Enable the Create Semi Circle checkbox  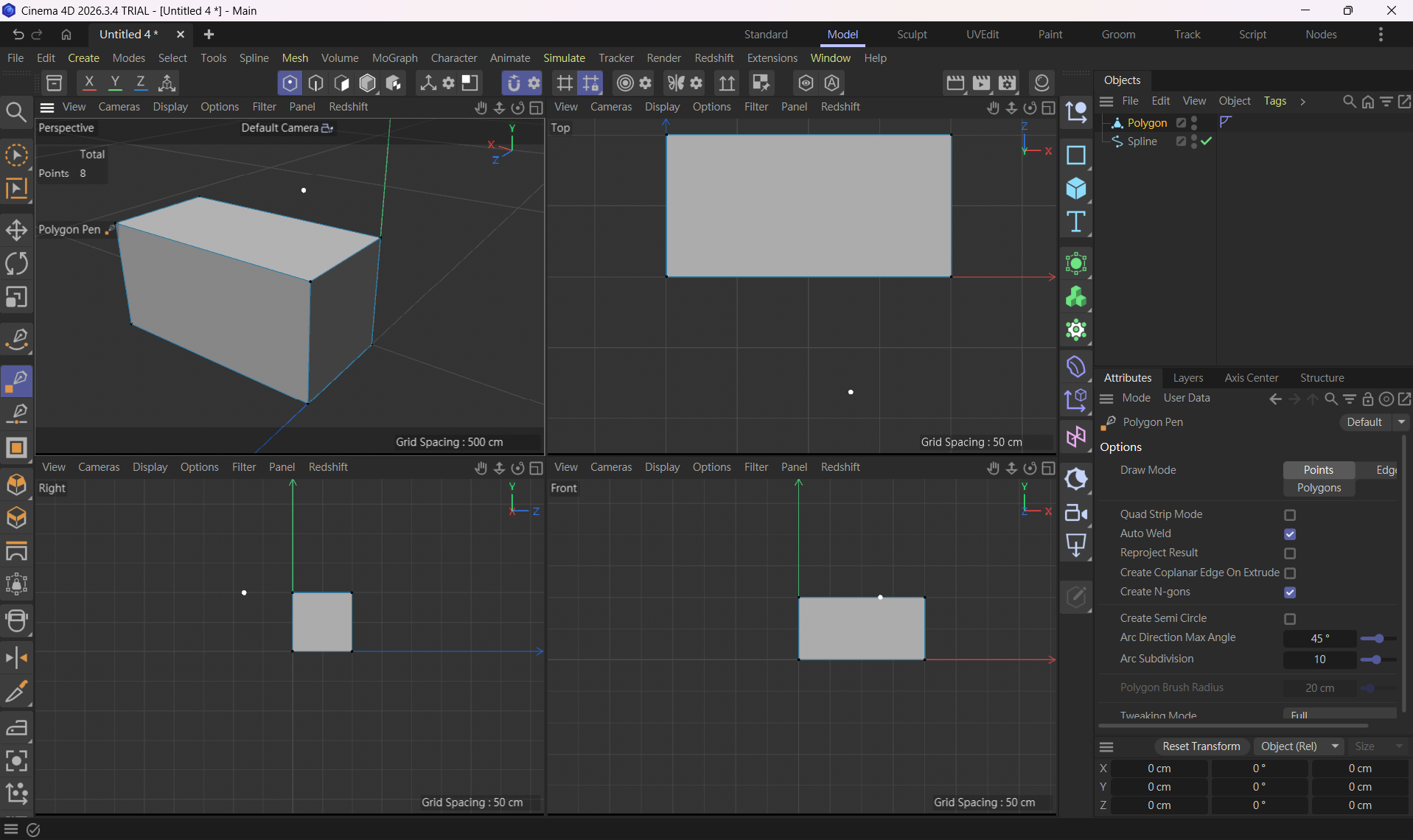(1290, 619)
